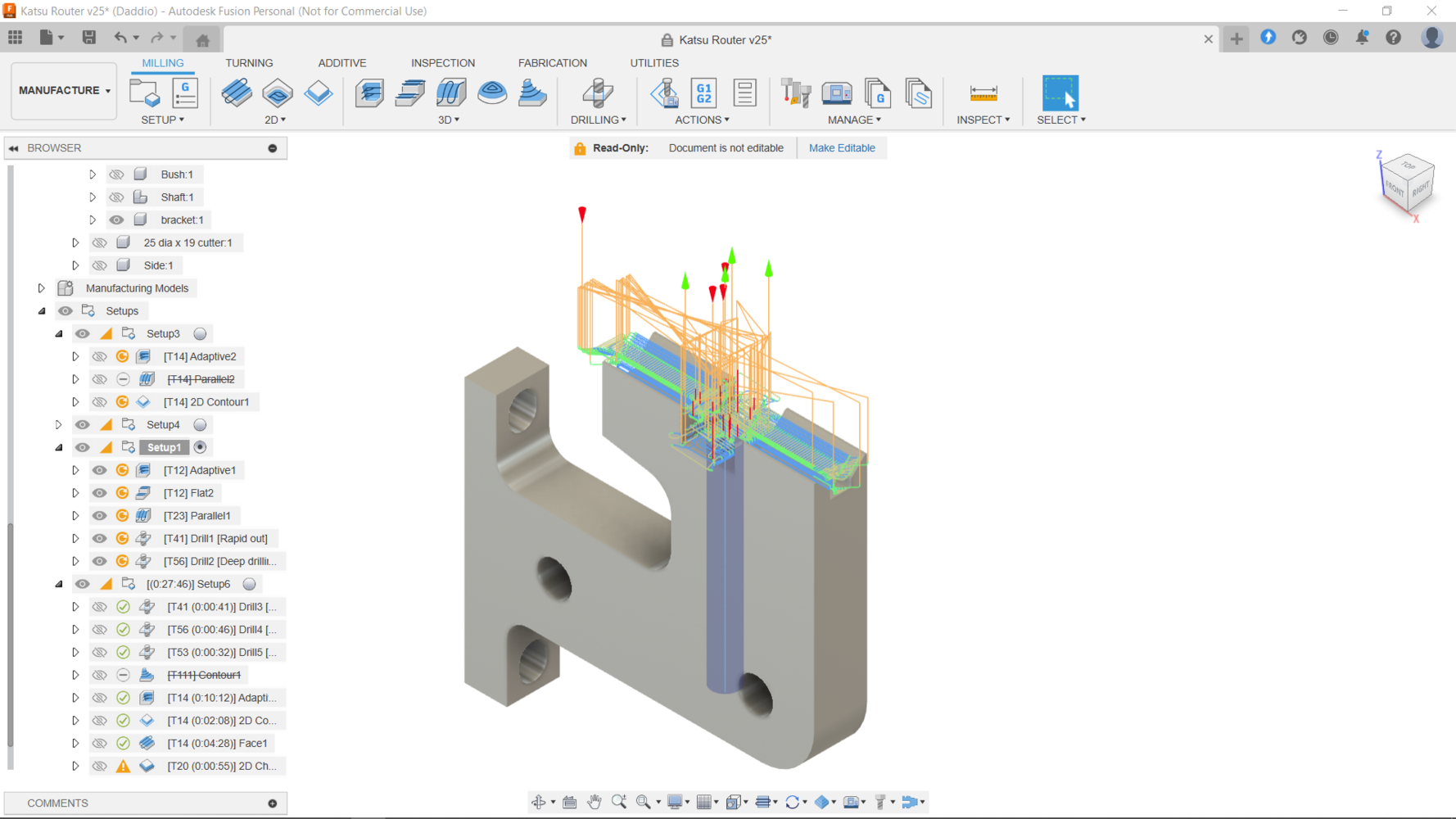The image size is (1456, 819).
Task: Expand the Setup4 node
Action: click(x=58, y=425)
